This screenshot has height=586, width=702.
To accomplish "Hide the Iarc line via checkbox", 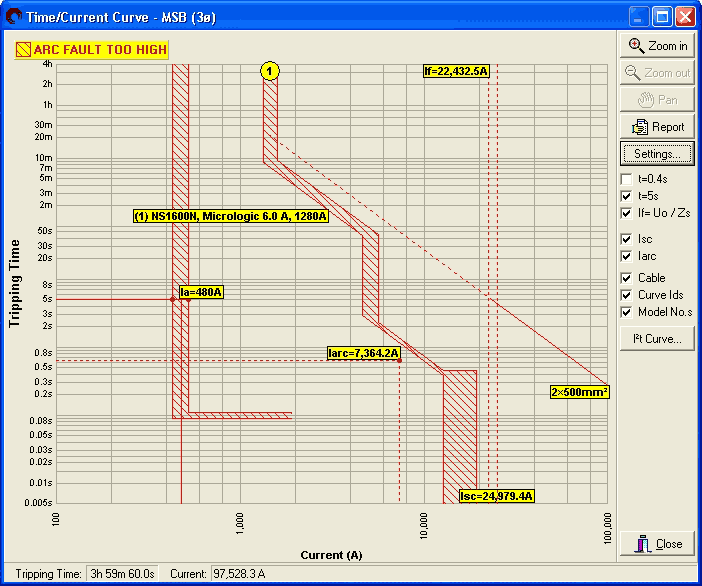I will tap(627, 256).
